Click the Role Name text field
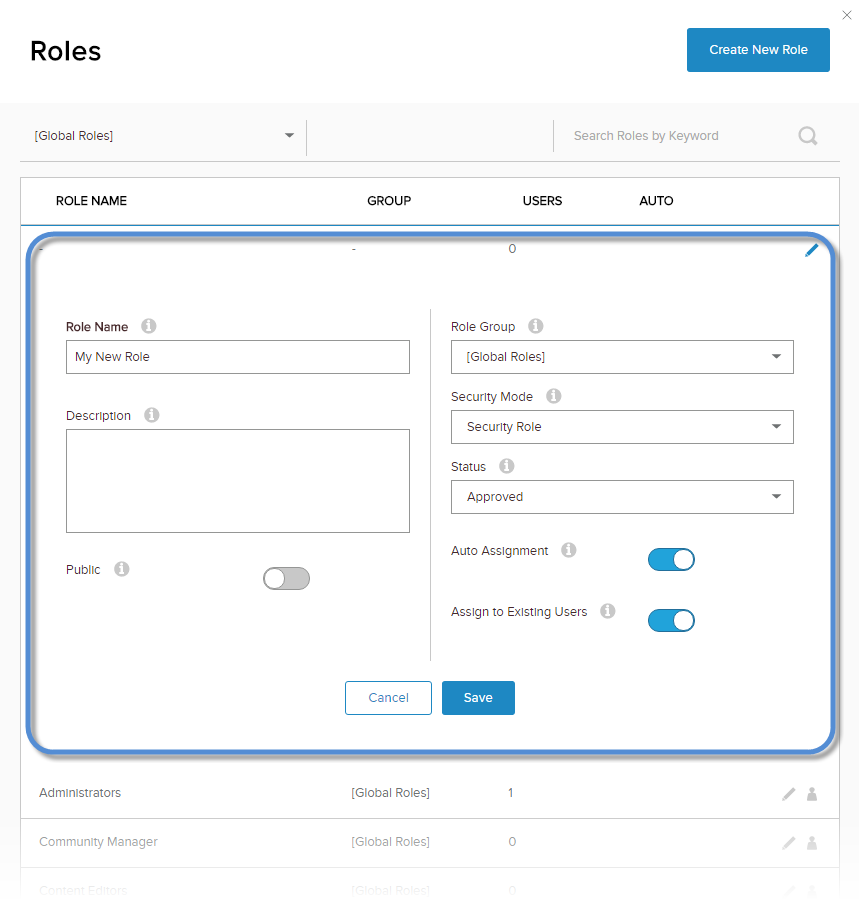 click(238, 357)
